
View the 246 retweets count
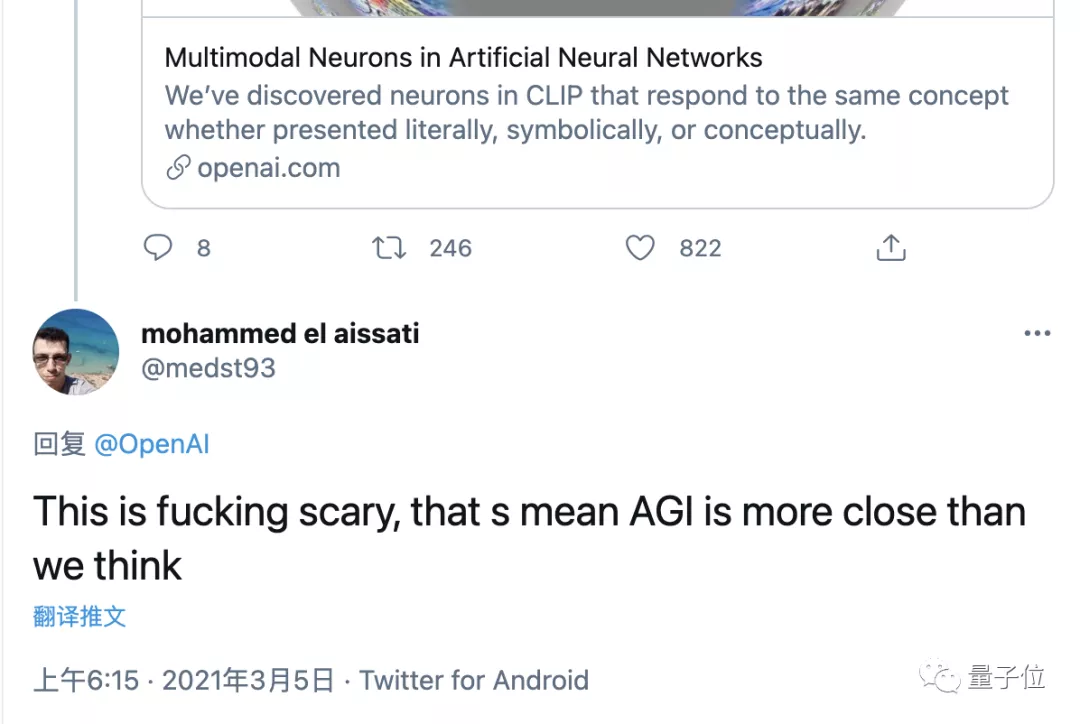tap(450, 248)
